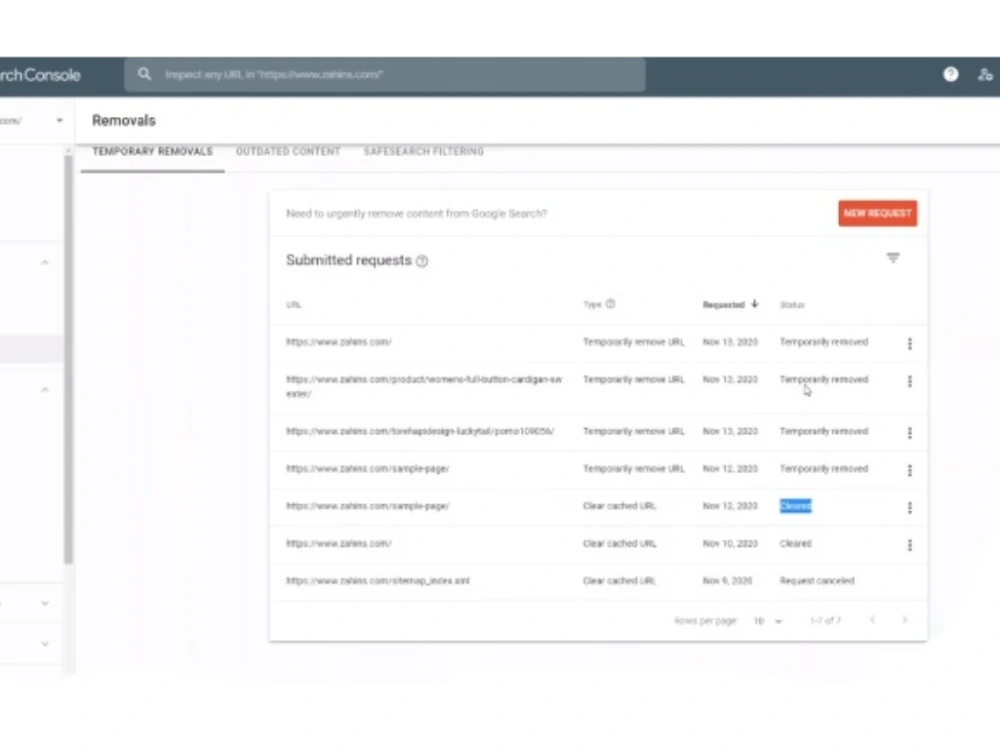Viewport: 1000px width, 750px height.
Task: Click the Request canceled status
Action: [816, 581]
